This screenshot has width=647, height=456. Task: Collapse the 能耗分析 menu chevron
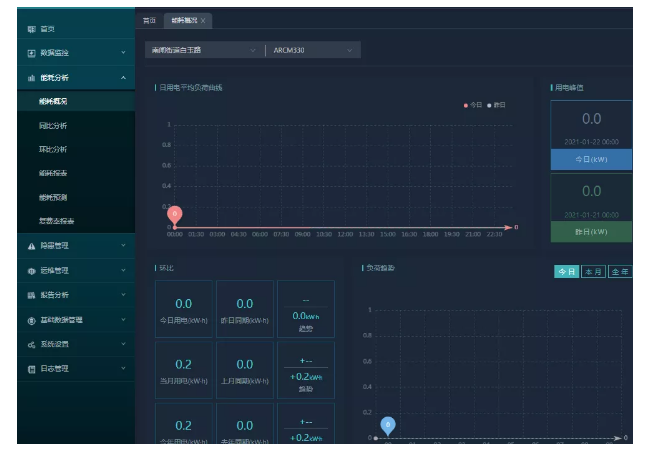click(123, 78)
